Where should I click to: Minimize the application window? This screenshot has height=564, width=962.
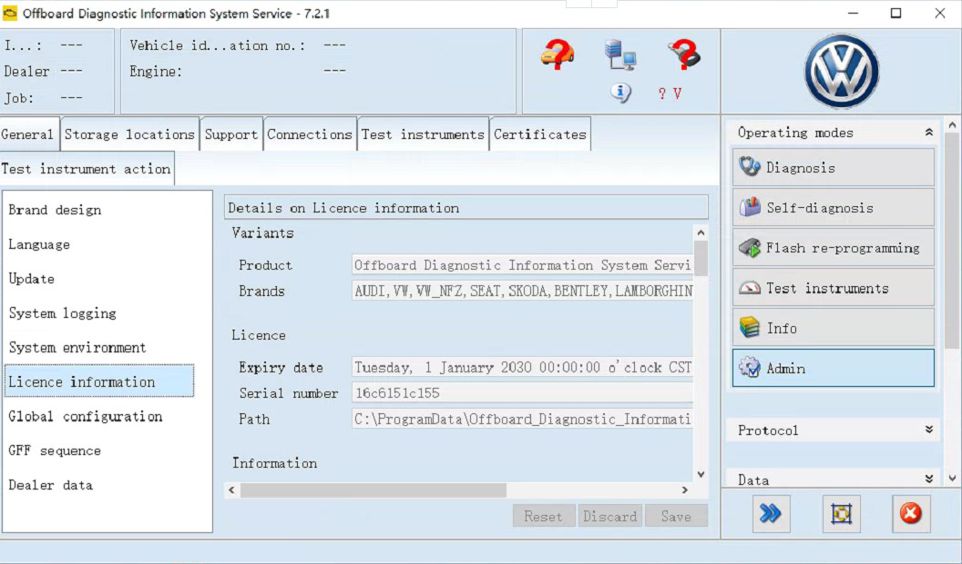853,13
